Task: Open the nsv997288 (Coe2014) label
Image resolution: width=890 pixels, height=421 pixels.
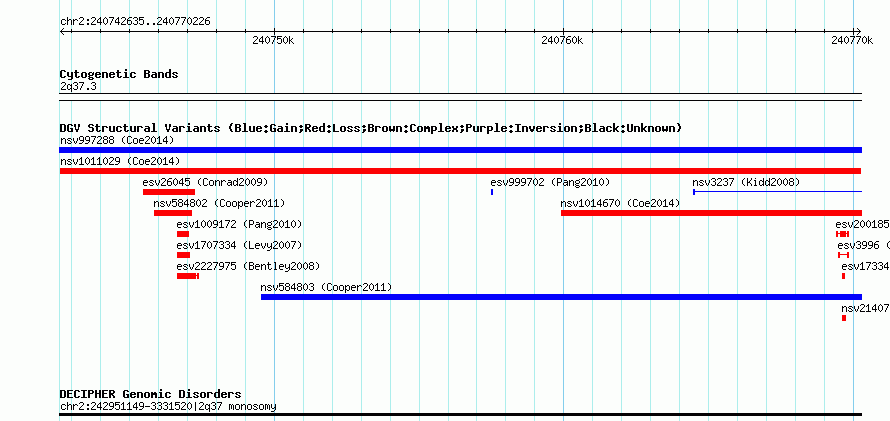Action: (117, 140)
